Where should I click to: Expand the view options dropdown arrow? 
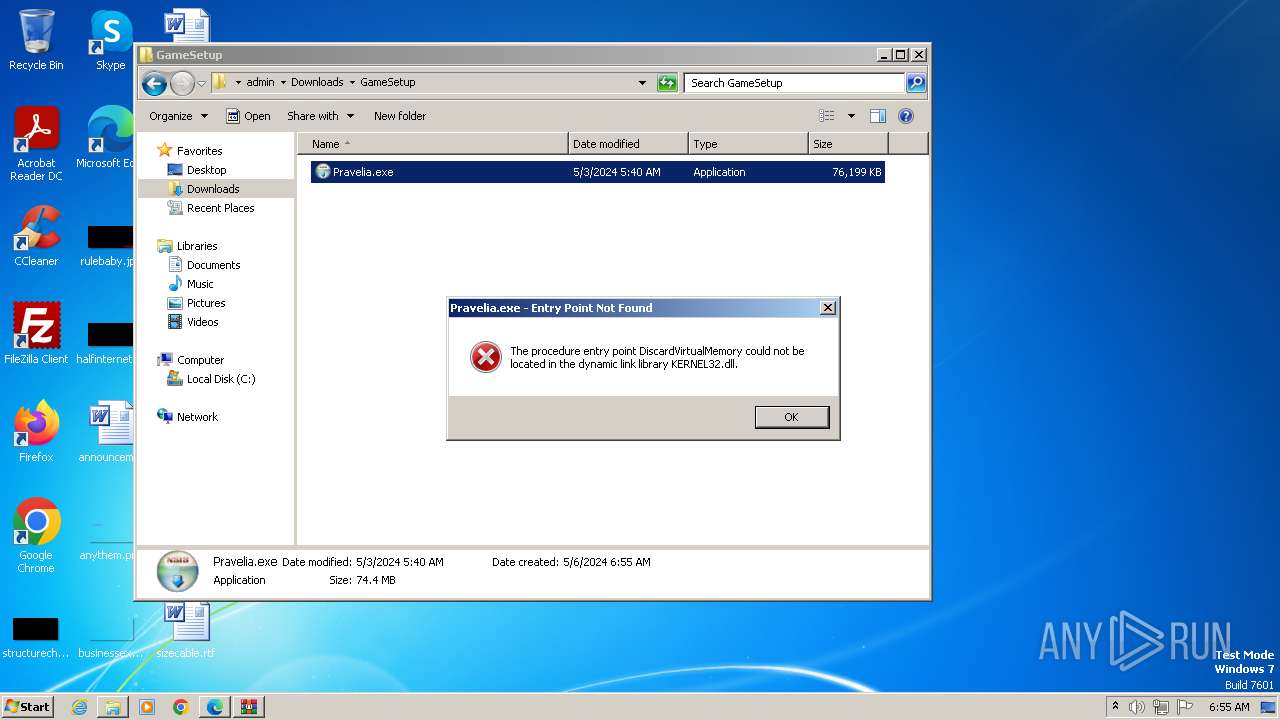851,116
